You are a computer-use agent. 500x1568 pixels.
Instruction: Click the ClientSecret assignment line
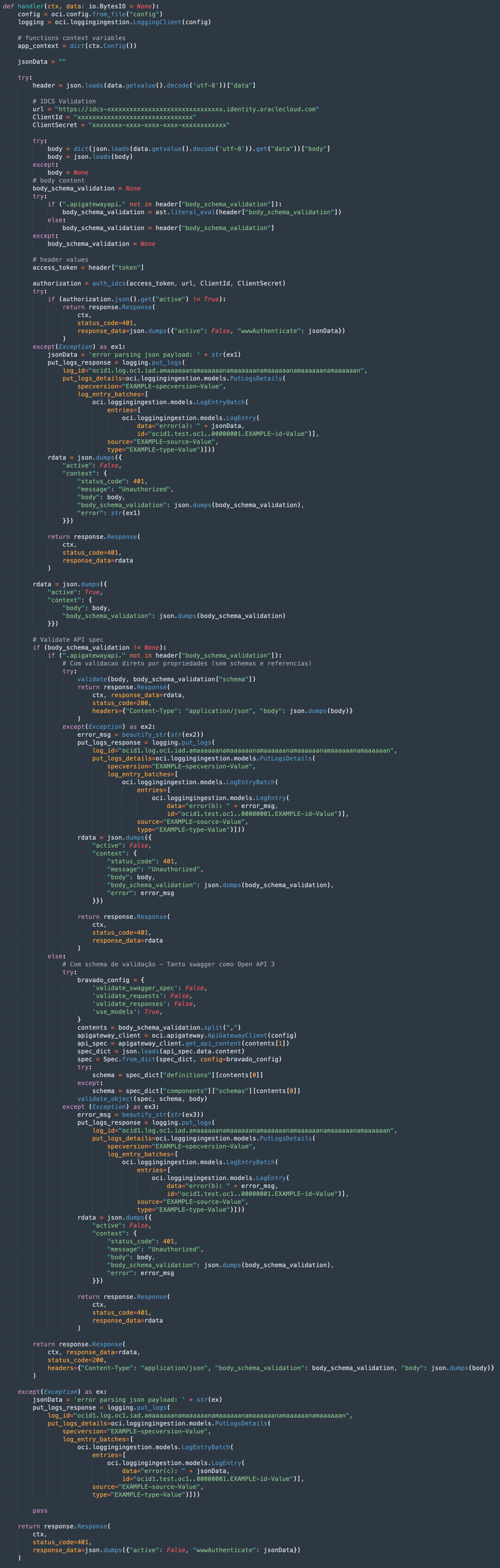131,125
